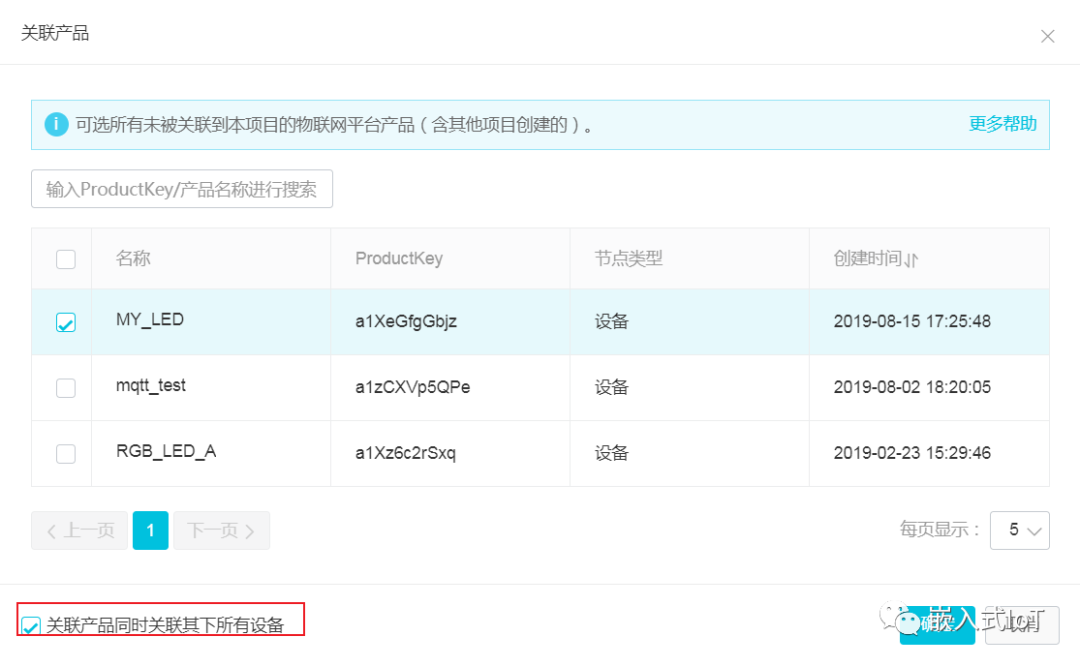Click the ProductKey column header
This screenshot has width=1080, height=667.
coord(399,259)
